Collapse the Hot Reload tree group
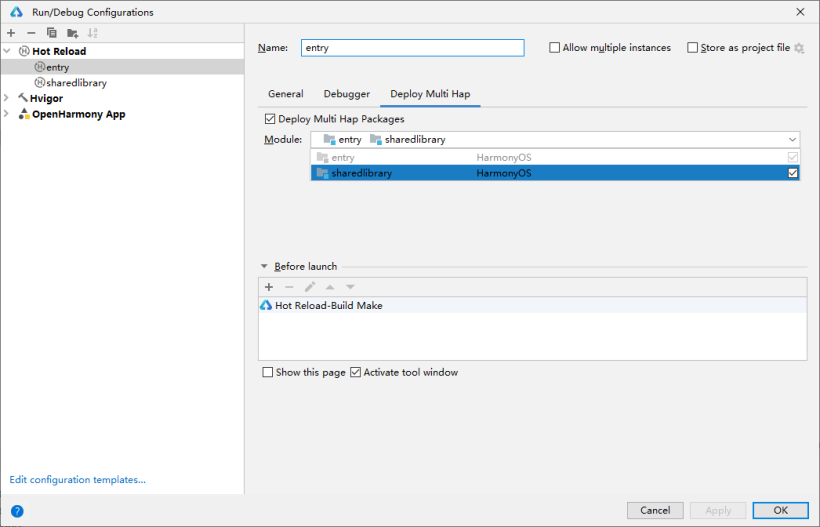This screenshot has height=527, width=820. 7,51
